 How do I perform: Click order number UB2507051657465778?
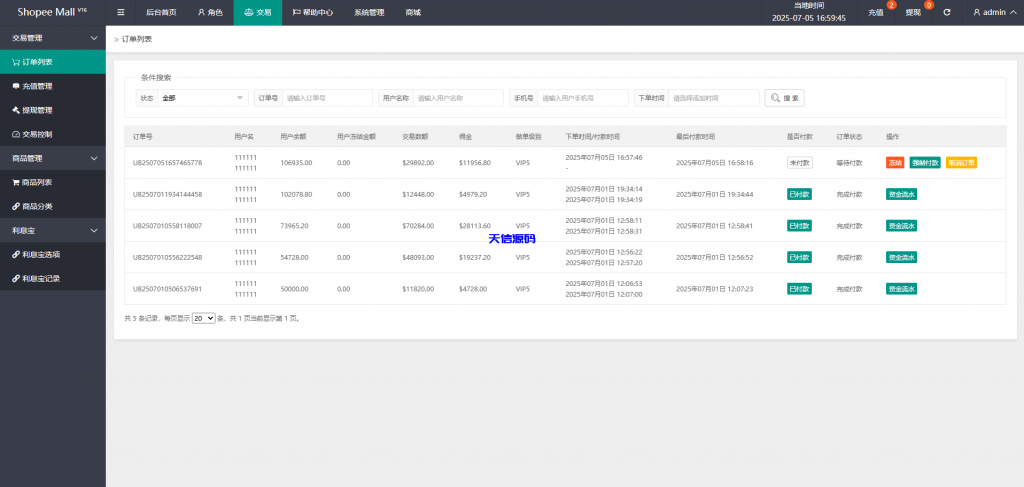[x=167, y=163]
